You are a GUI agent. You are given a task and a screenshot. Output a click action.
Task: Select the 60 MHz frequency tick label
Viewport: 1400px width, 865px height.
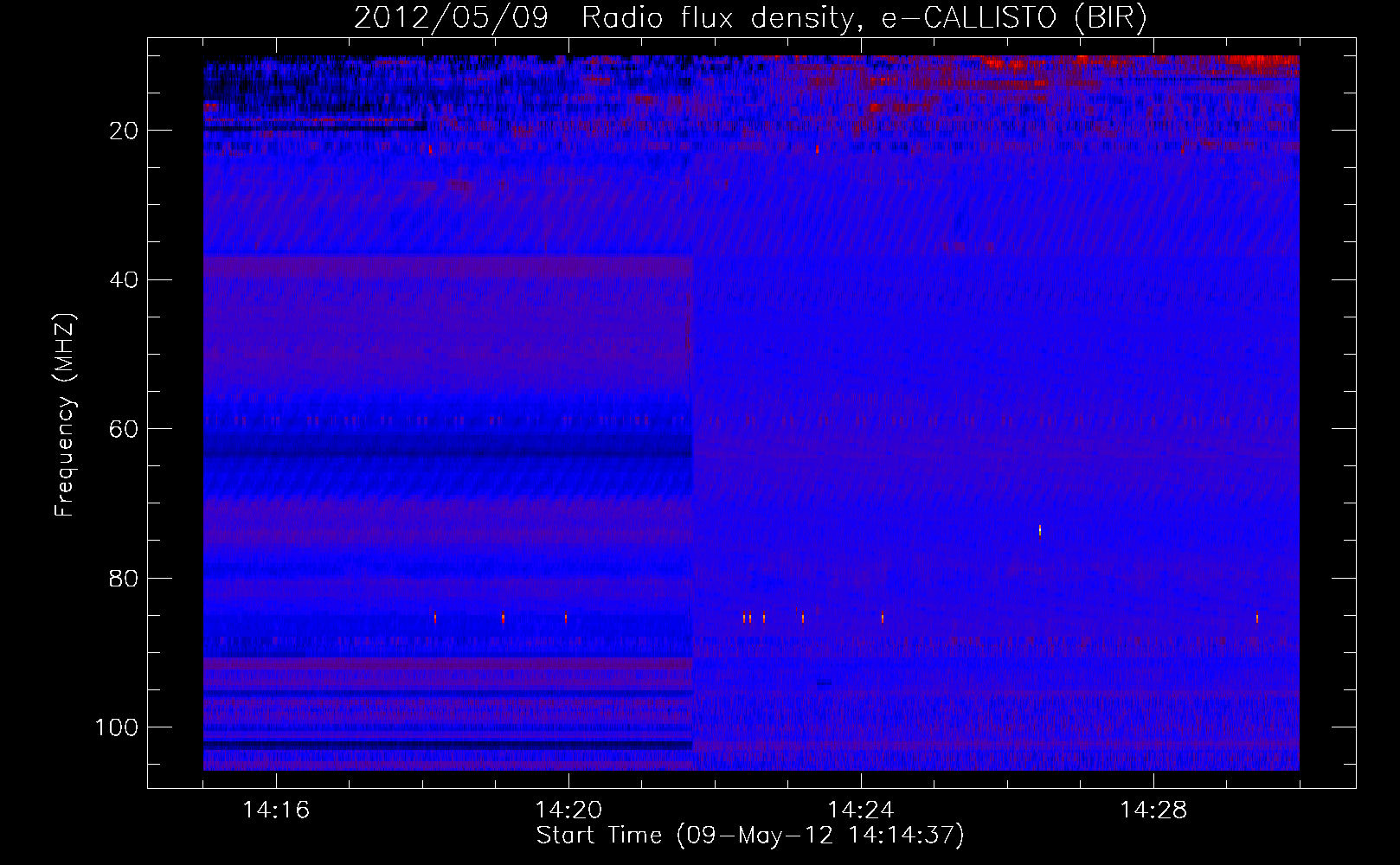click(125, 429)
